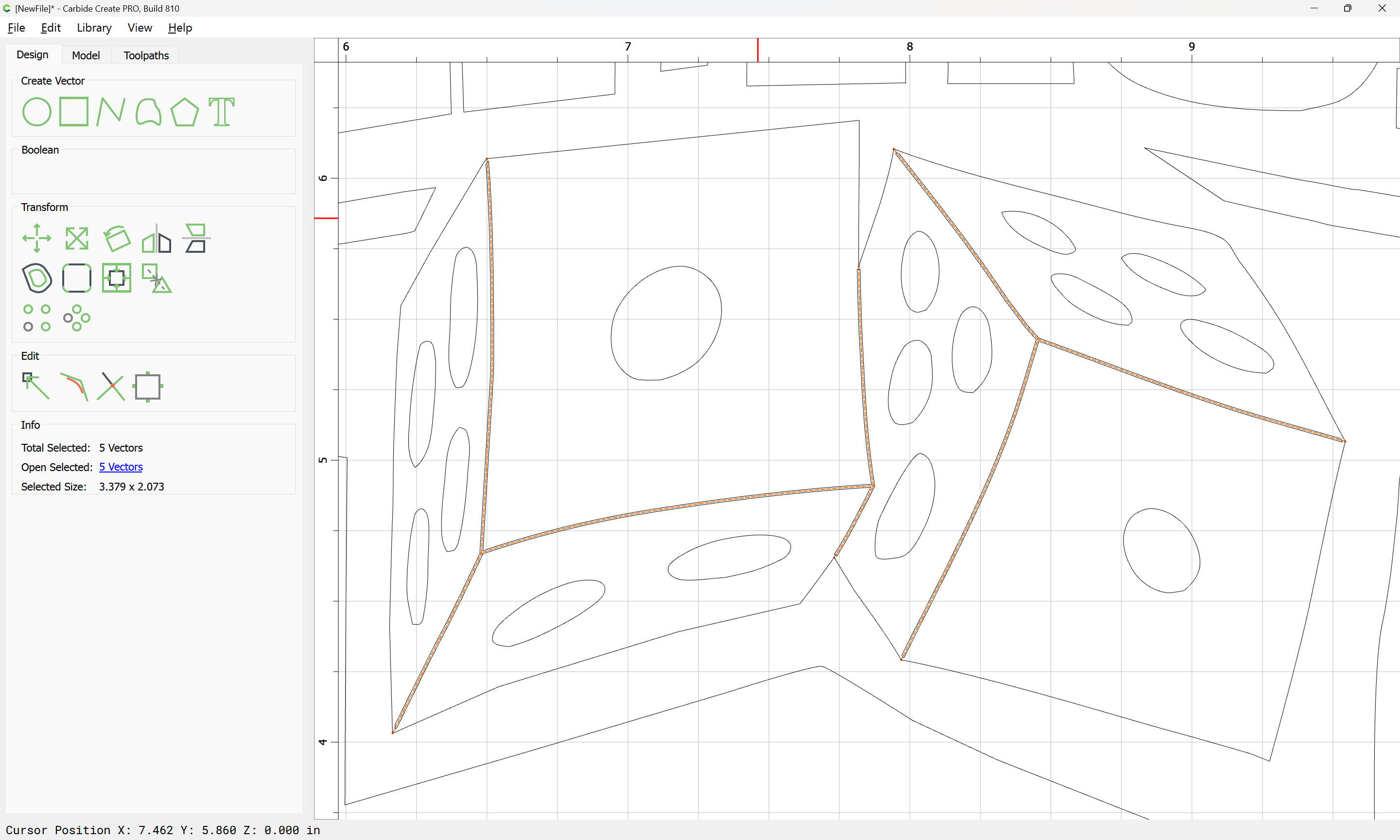Screen dimensions: 1400x840
Task: Click the Mirror transform icon
Action: pyautogui.click(x=156, y=238)
